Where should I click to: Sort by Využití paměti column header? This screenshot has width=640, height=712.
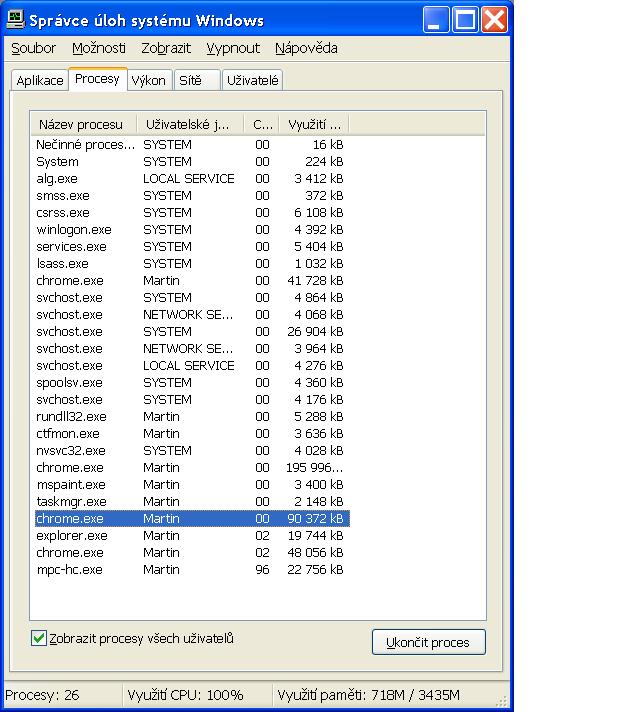point(313,125)
